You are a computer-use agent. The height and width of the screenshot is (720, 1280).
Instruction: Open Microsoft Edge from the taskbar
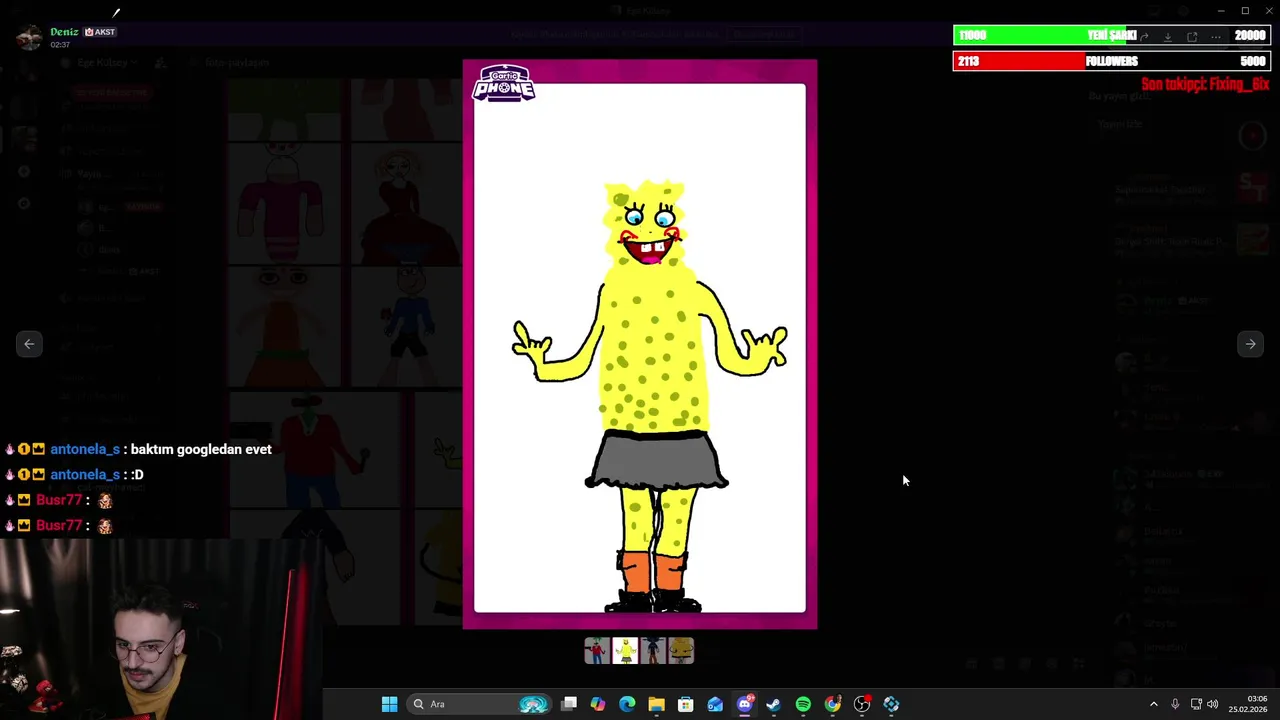627,704
